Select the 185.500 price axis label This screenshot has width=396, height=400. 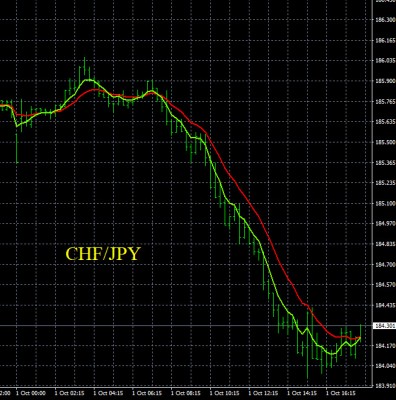(385, 142)
